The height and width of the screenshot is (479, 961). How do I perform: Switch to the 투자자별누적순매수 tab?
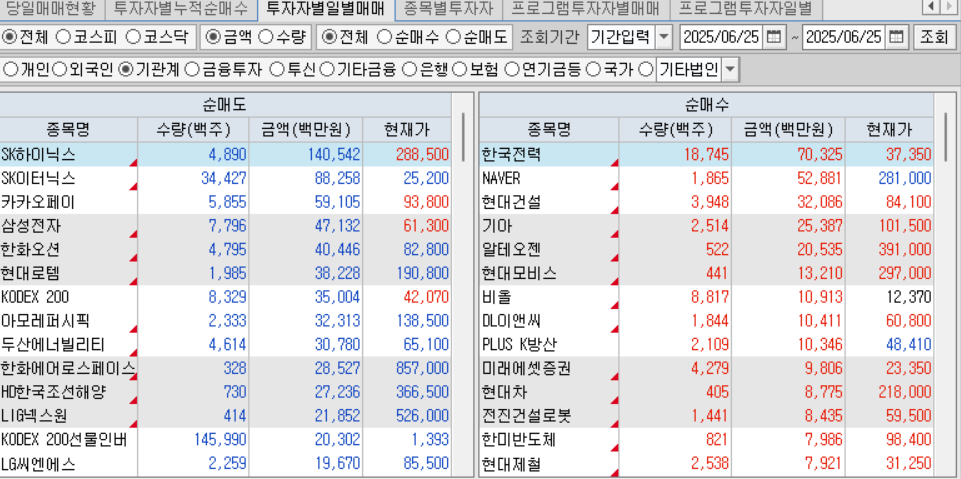click(181, 8)
